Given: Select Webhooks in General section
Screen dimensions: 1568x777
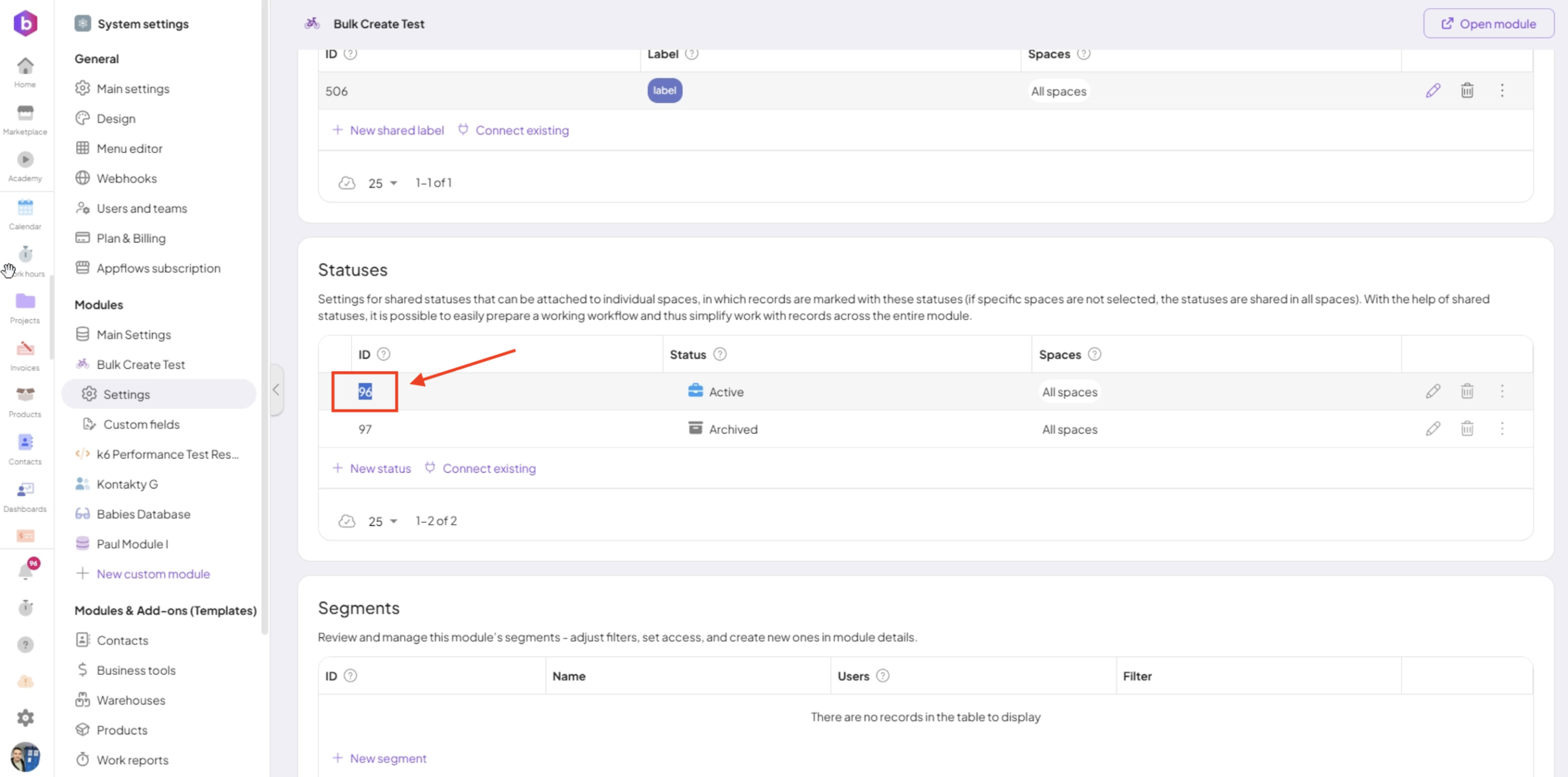Looking at the screenshot, I should 126,178.
